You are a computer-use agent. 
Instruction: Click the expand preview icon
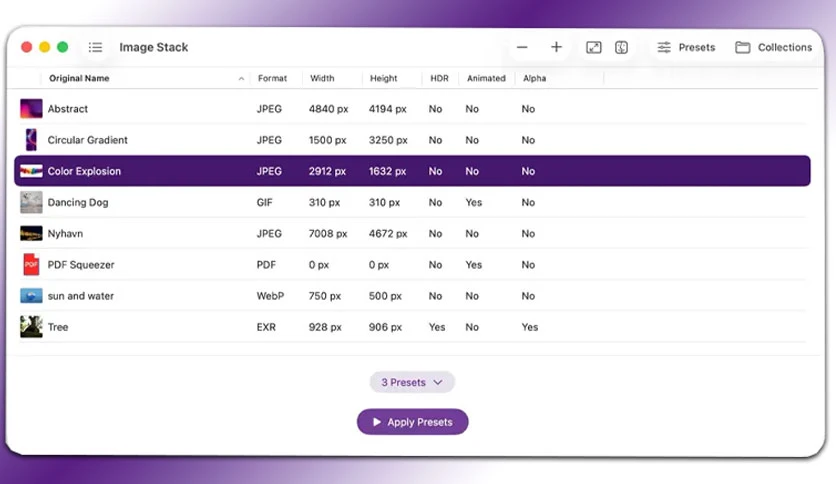pyautogui.click(x=593, y=47)
